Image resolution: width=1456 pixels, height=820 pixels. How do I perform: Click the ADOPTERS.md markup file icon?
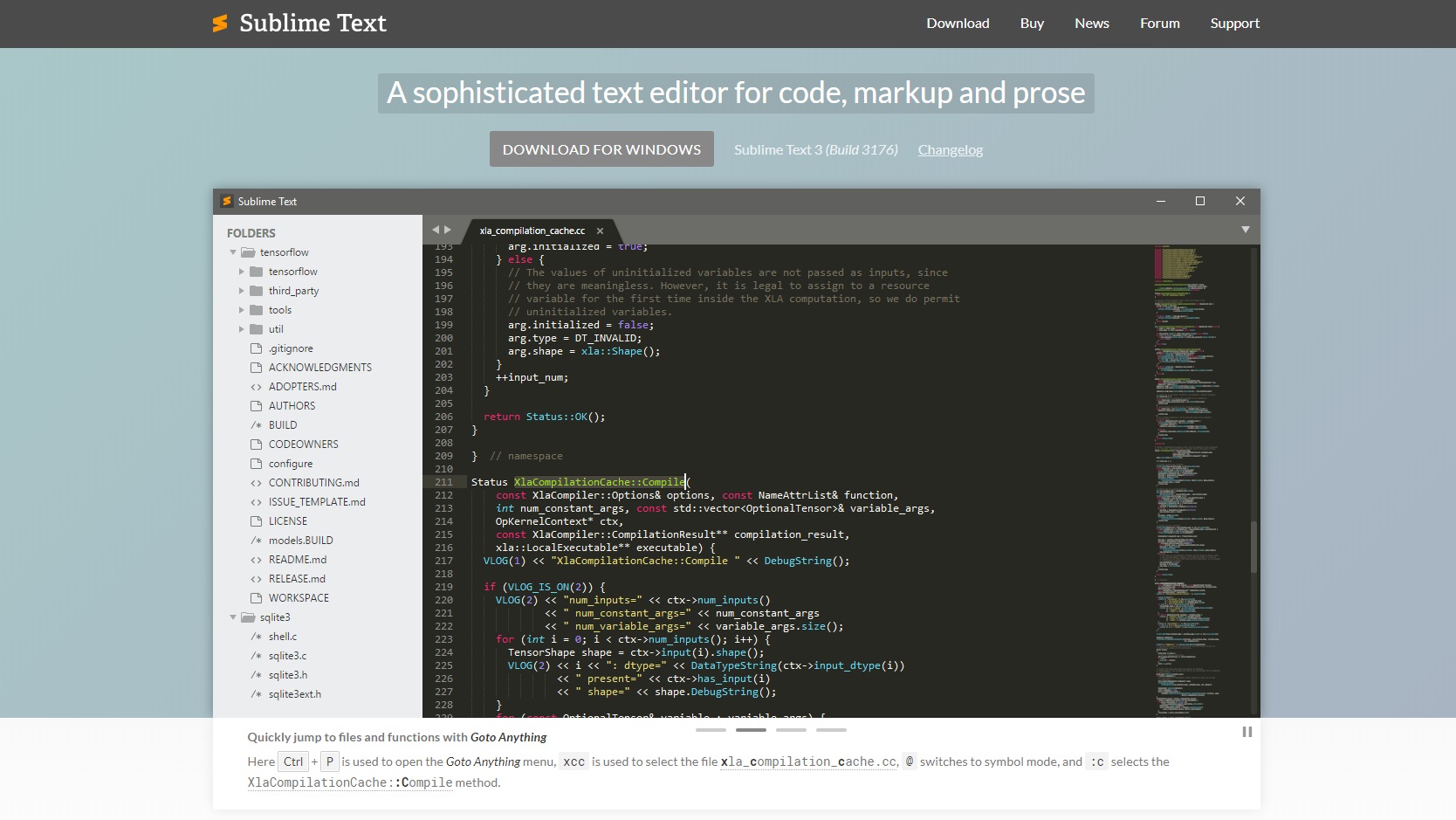pyautogui.click(x=257, y=387)
